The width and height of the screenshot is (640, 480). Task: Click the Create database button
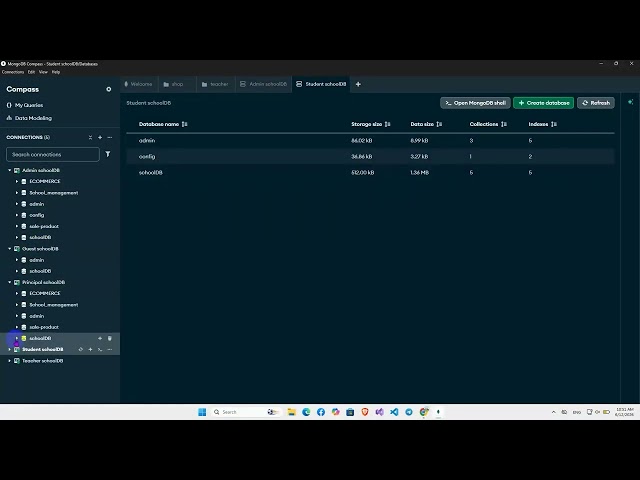[544, 103]
